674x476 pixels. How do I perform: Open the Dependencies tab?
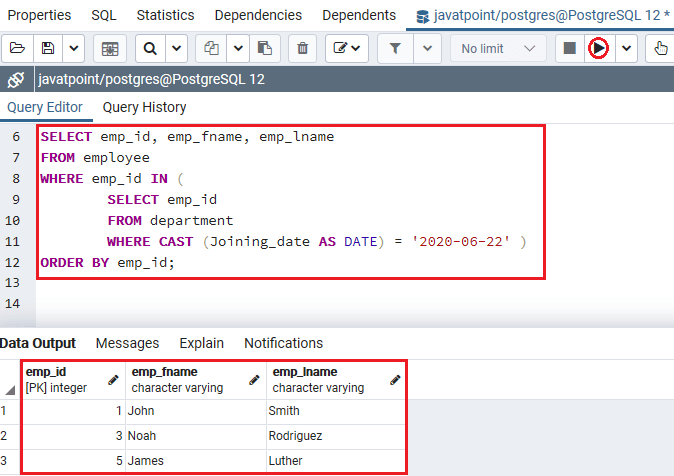[x=258, y=15]
